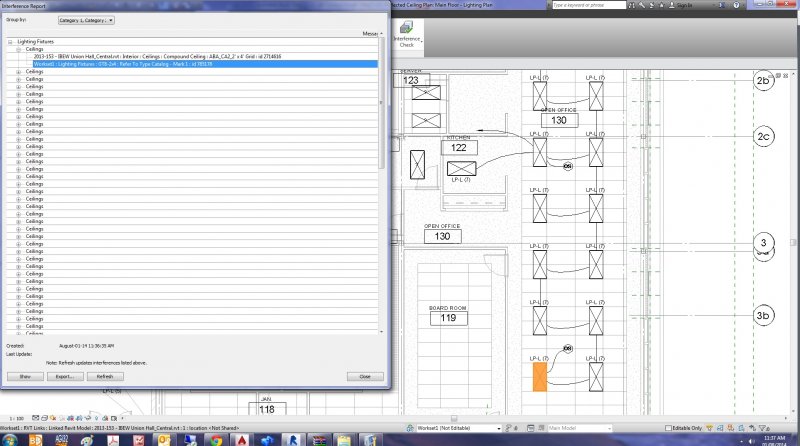Open WinRAR archive app from the taskbar
The height and width of the screenshot is (446, 800).
(318, 440)
